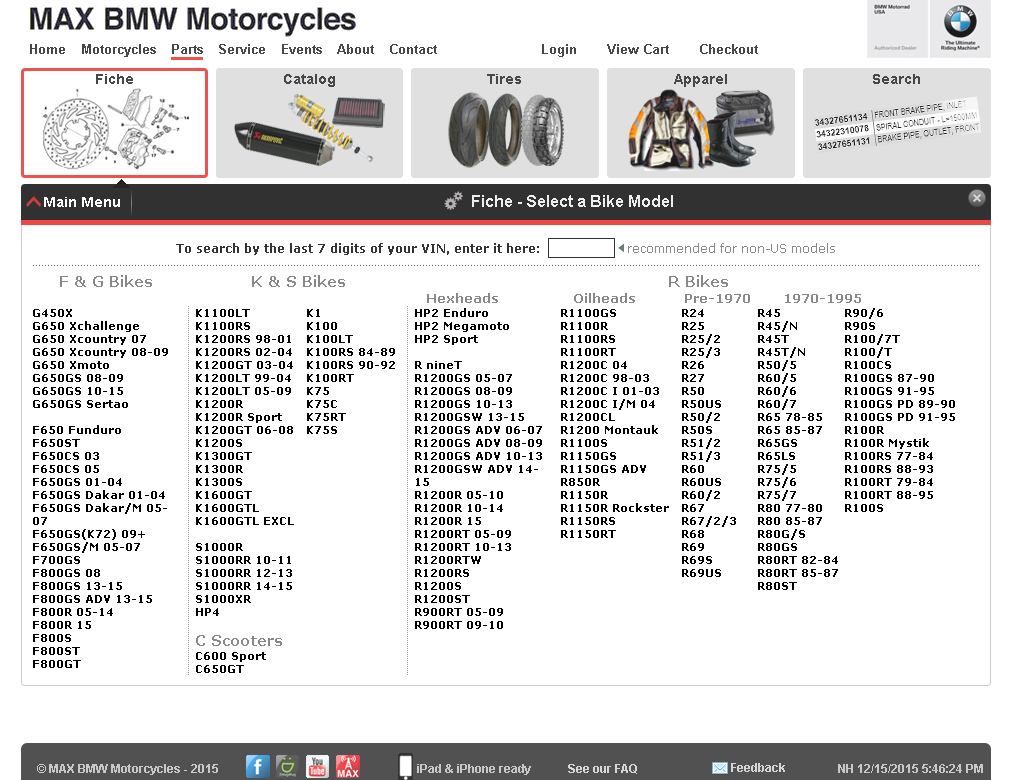Open the Facebook page icon

[257, 766]
